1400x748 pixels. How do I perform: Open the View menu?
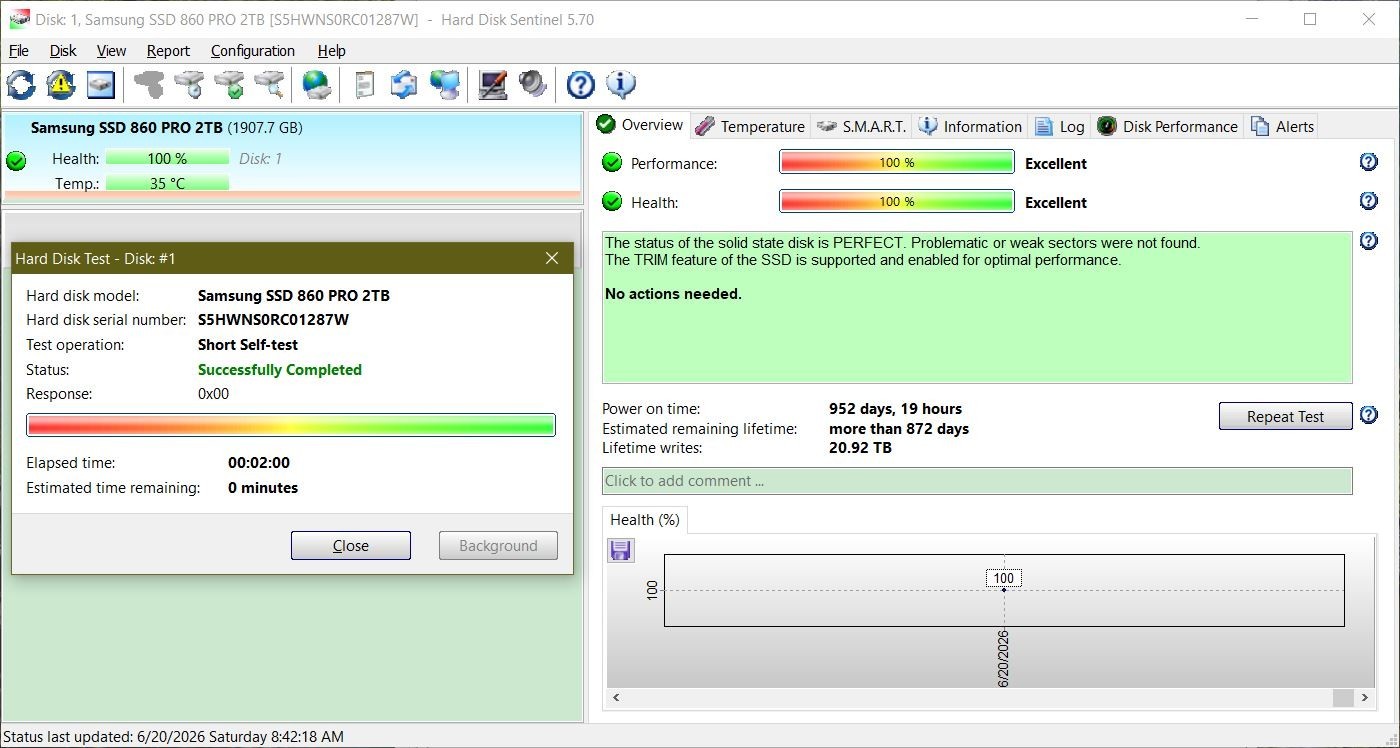[x=111, y=51]
